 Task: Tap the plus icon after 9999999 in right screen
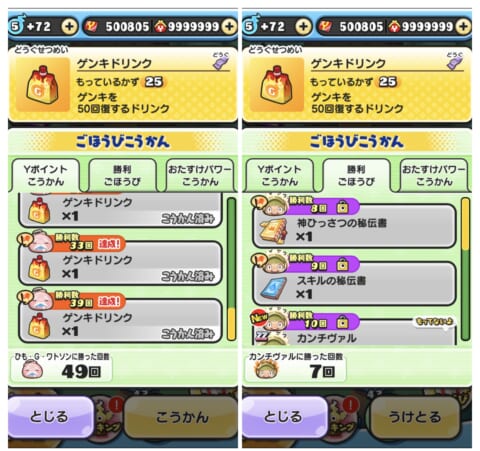coord(464,26)
